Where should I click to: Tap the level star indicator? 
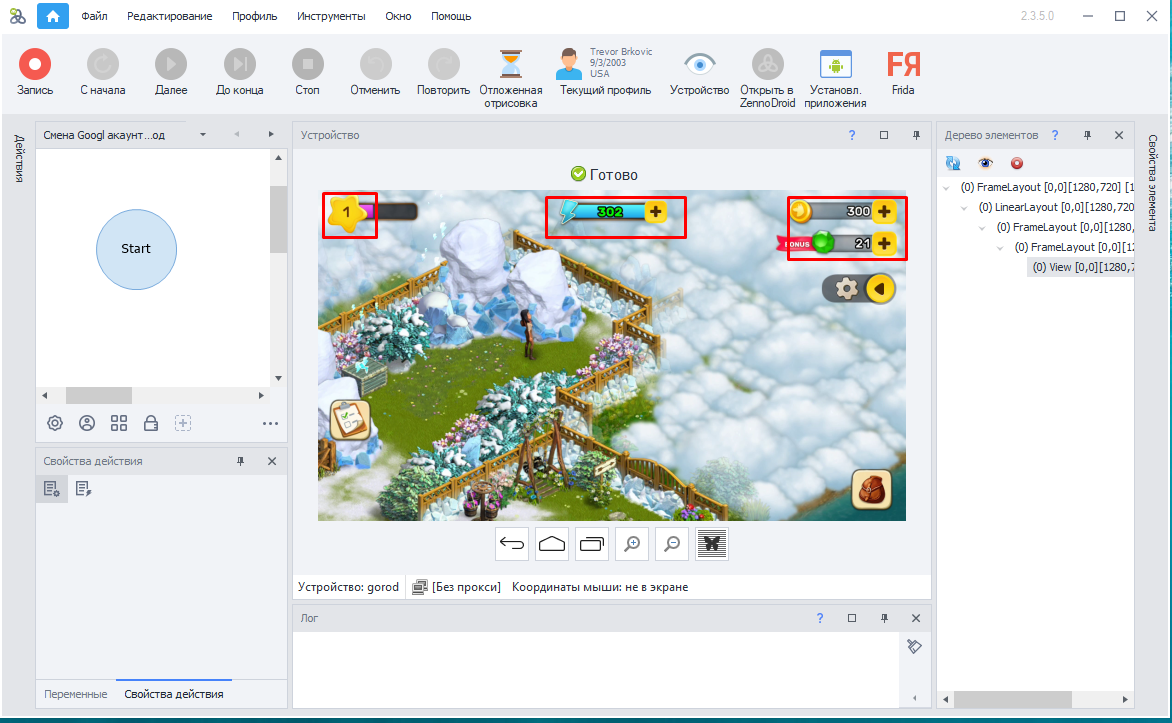point(345,212)
